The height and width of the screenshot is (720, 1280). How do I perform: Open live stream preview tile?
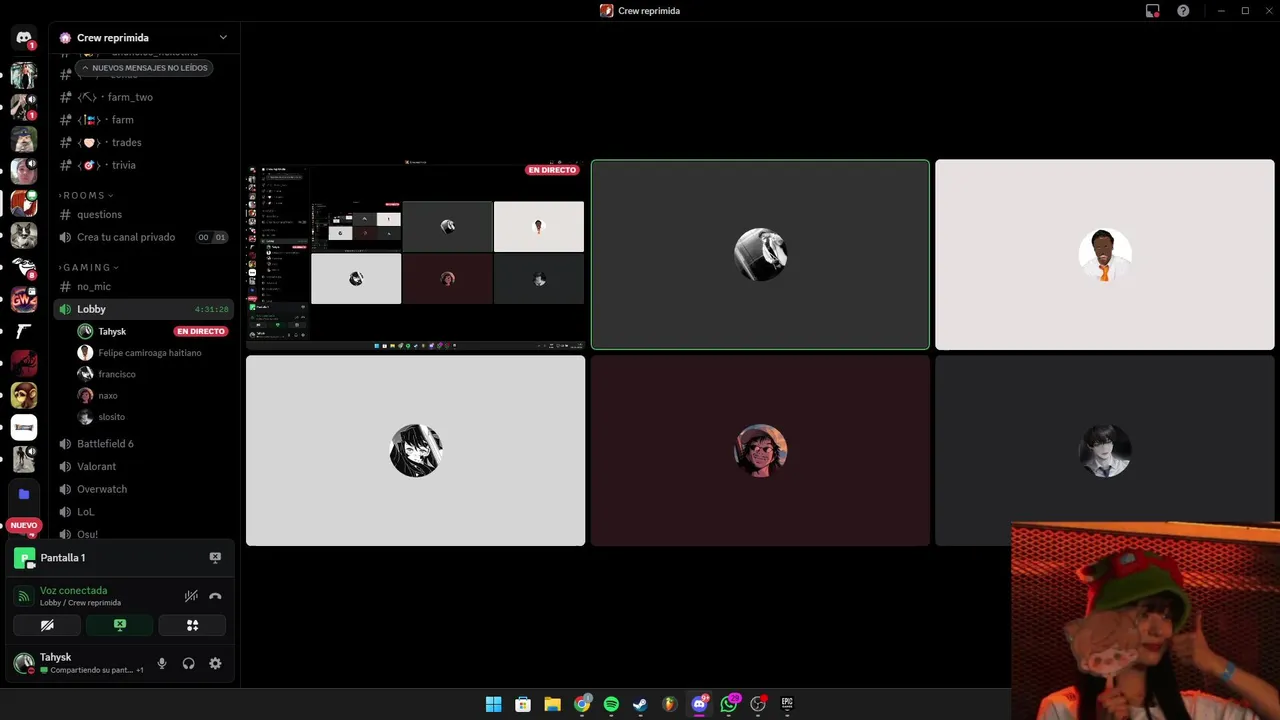click(x=415, y=255)
